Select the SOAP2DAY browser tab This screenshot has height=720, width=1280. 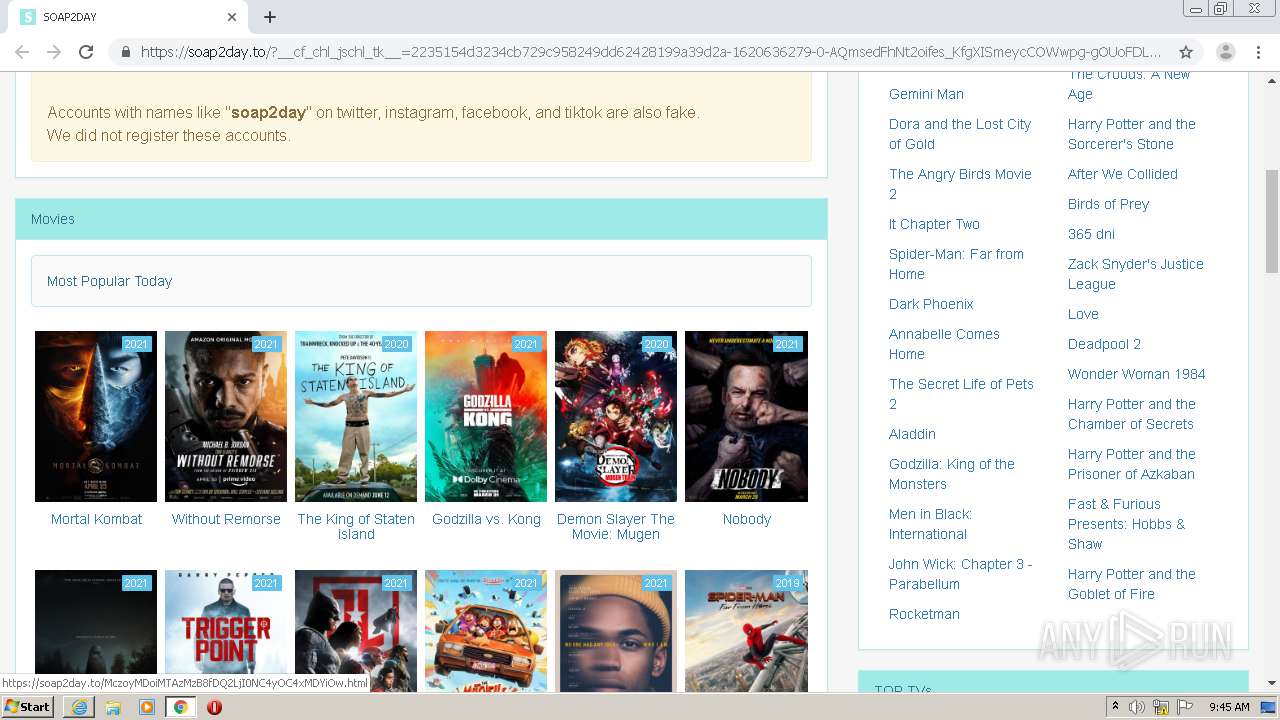(128, 17)
